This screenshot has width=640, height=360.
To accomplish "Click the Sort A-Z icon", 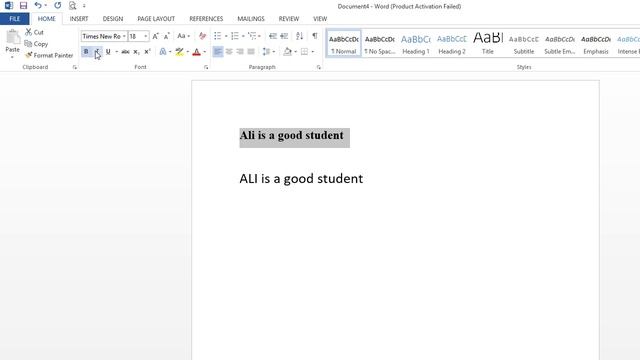I will pyautogui.click(x=299, y=36).
